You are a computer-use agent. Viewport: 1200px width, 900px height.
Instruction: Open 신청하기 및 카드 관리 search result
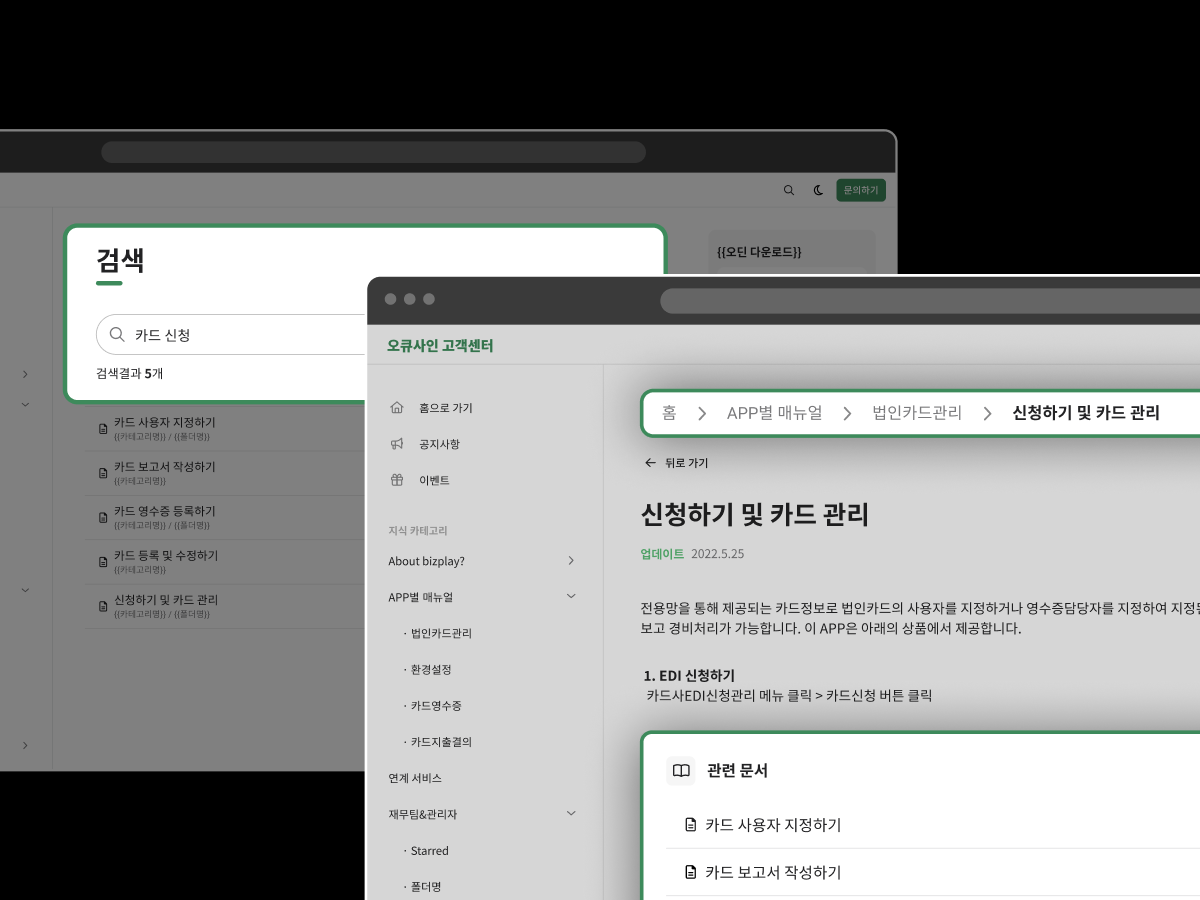[166, 599]
